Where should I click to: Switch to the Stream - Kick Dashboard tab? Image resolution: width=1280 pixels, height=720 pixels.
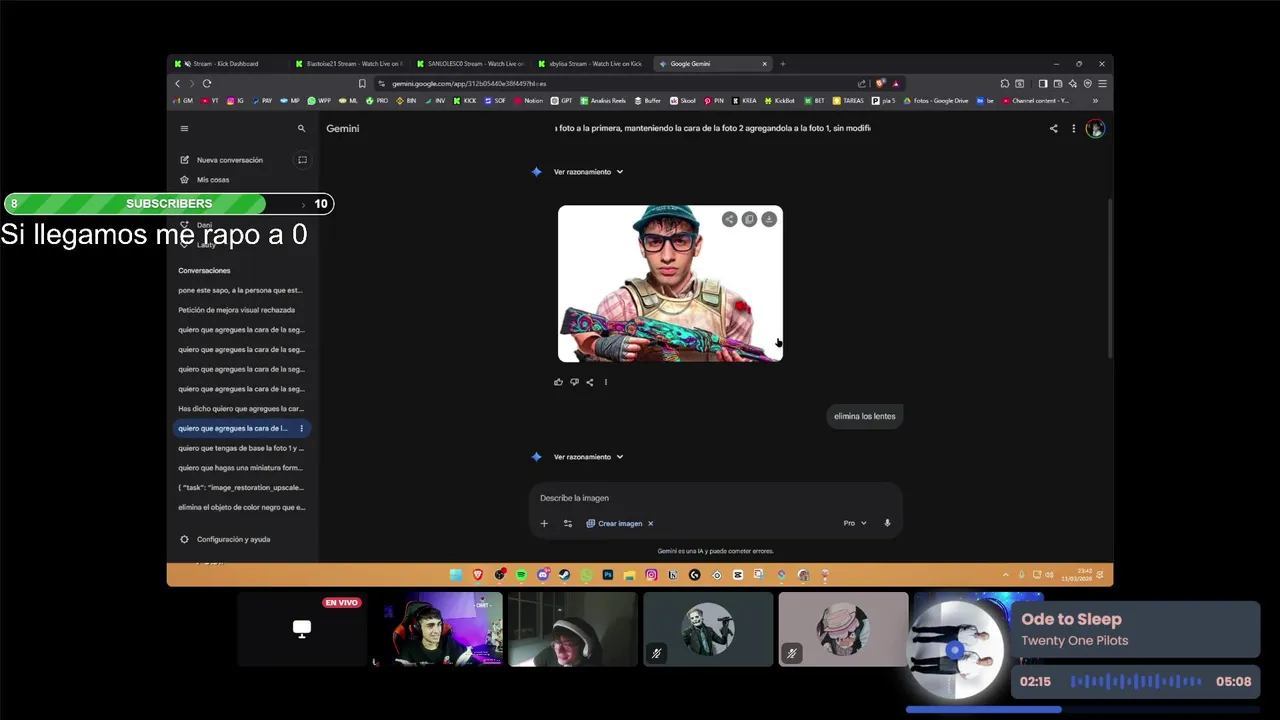click(228, 64)
